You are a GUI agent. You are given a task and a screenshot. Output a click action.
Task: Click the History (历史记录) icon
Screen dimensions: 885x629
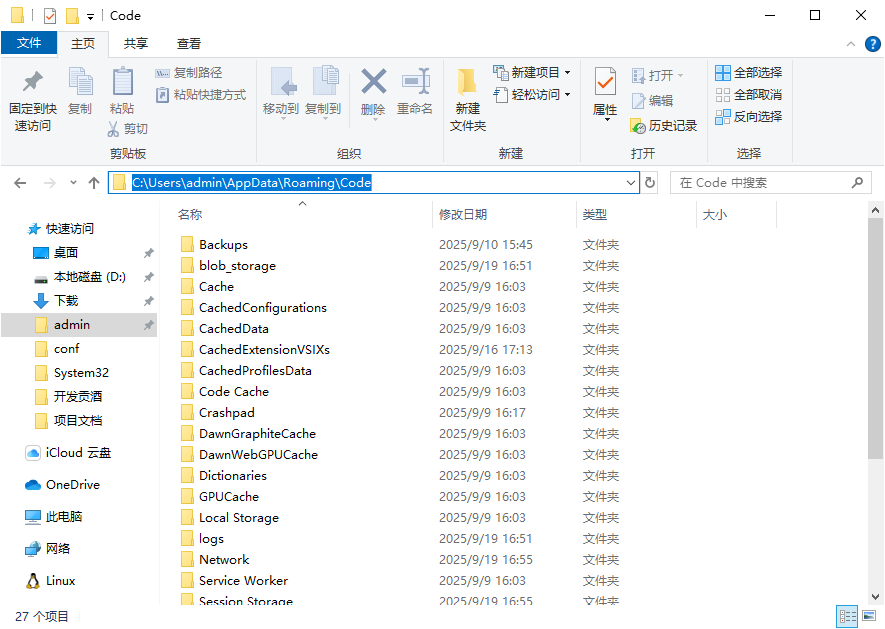tap(638, 126)
